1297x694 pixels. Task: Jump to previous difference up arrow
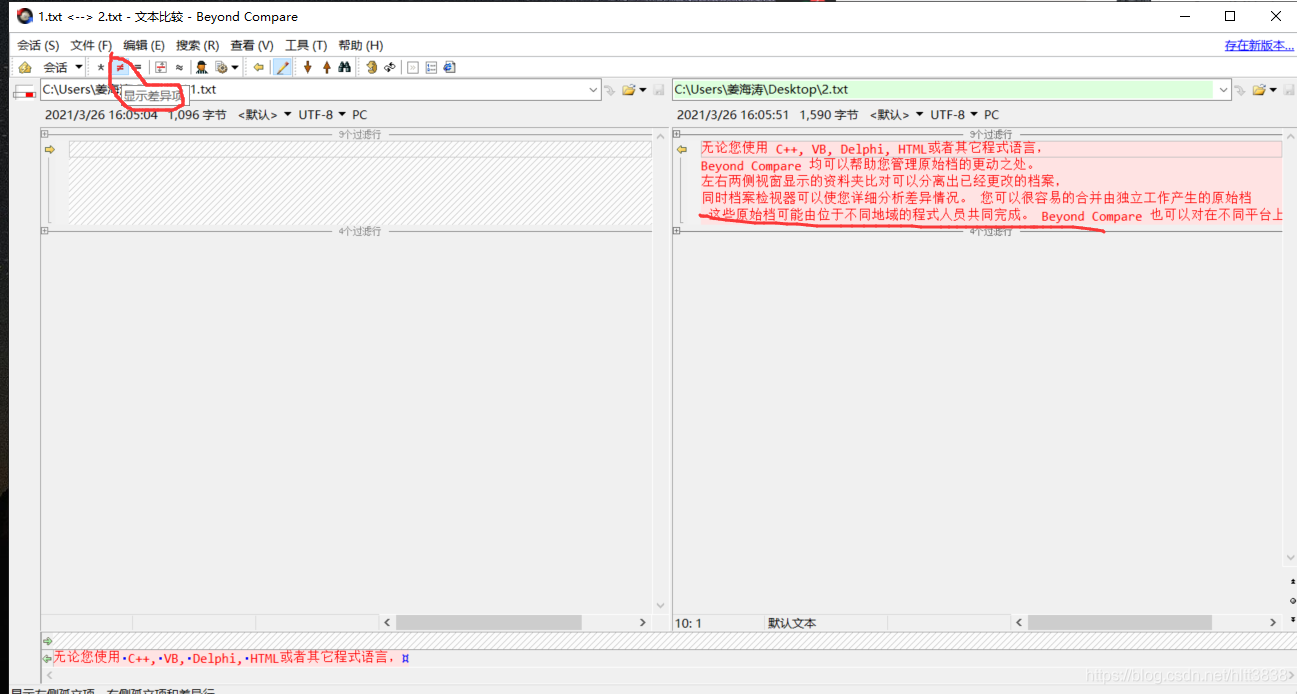click(327, 67)
